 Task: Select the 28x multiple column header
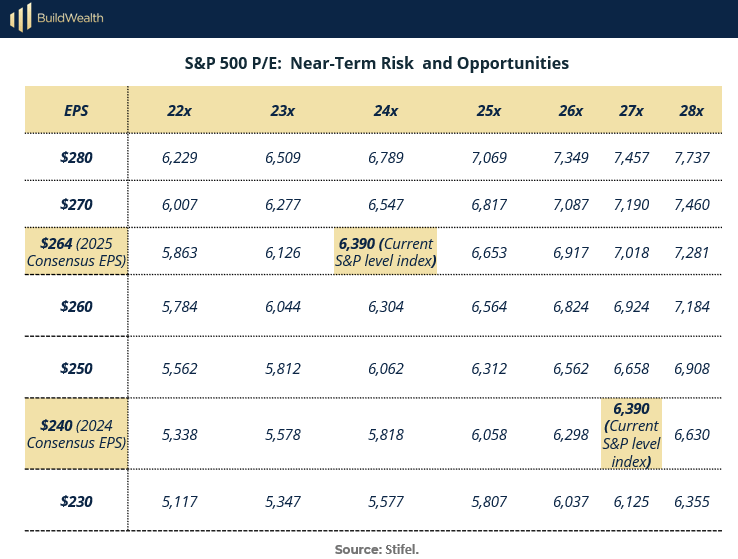(691, 110)
